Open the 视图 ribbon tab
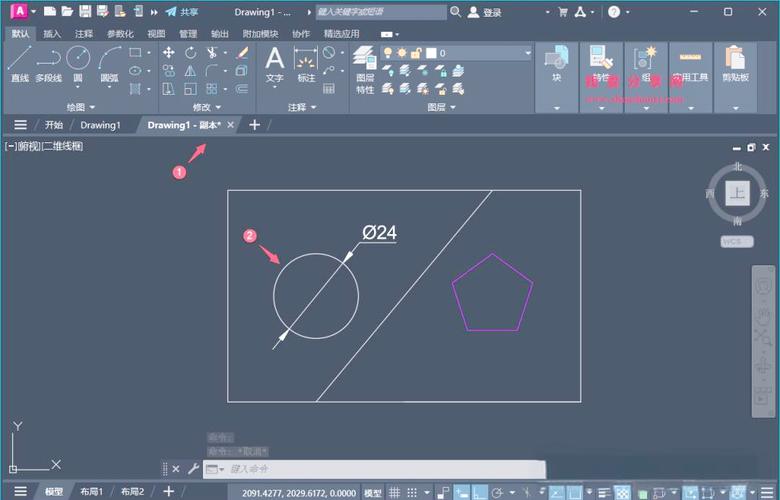This screenshot has width=780, height=500. click(156, 34)
